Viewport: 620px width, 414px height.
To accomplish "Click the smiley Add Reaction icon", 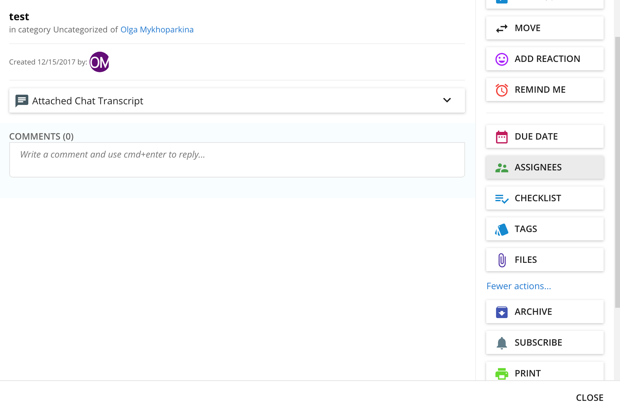I will [501, 59].
